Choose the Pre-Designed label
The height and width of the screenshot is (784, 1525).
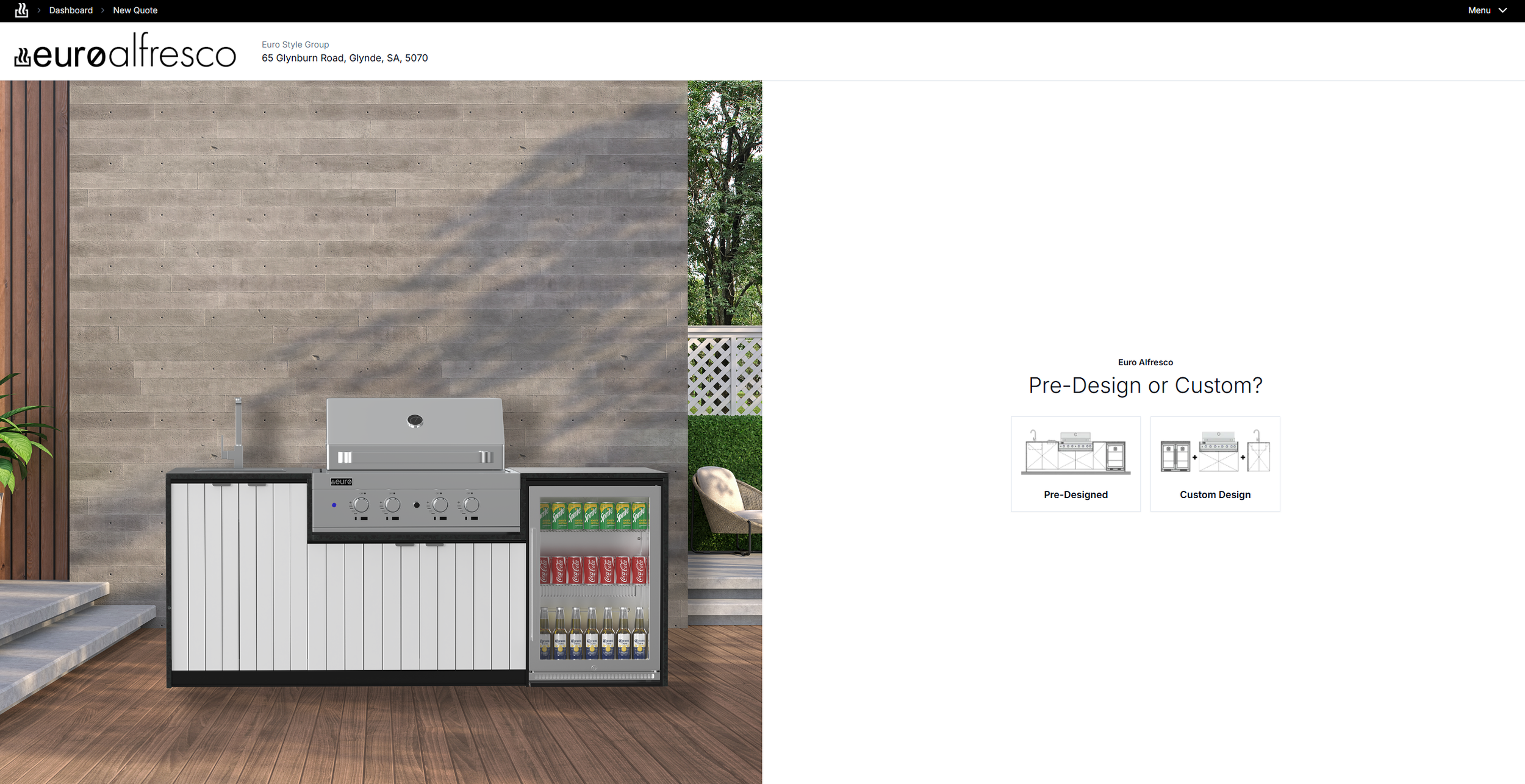(1075, 494)
